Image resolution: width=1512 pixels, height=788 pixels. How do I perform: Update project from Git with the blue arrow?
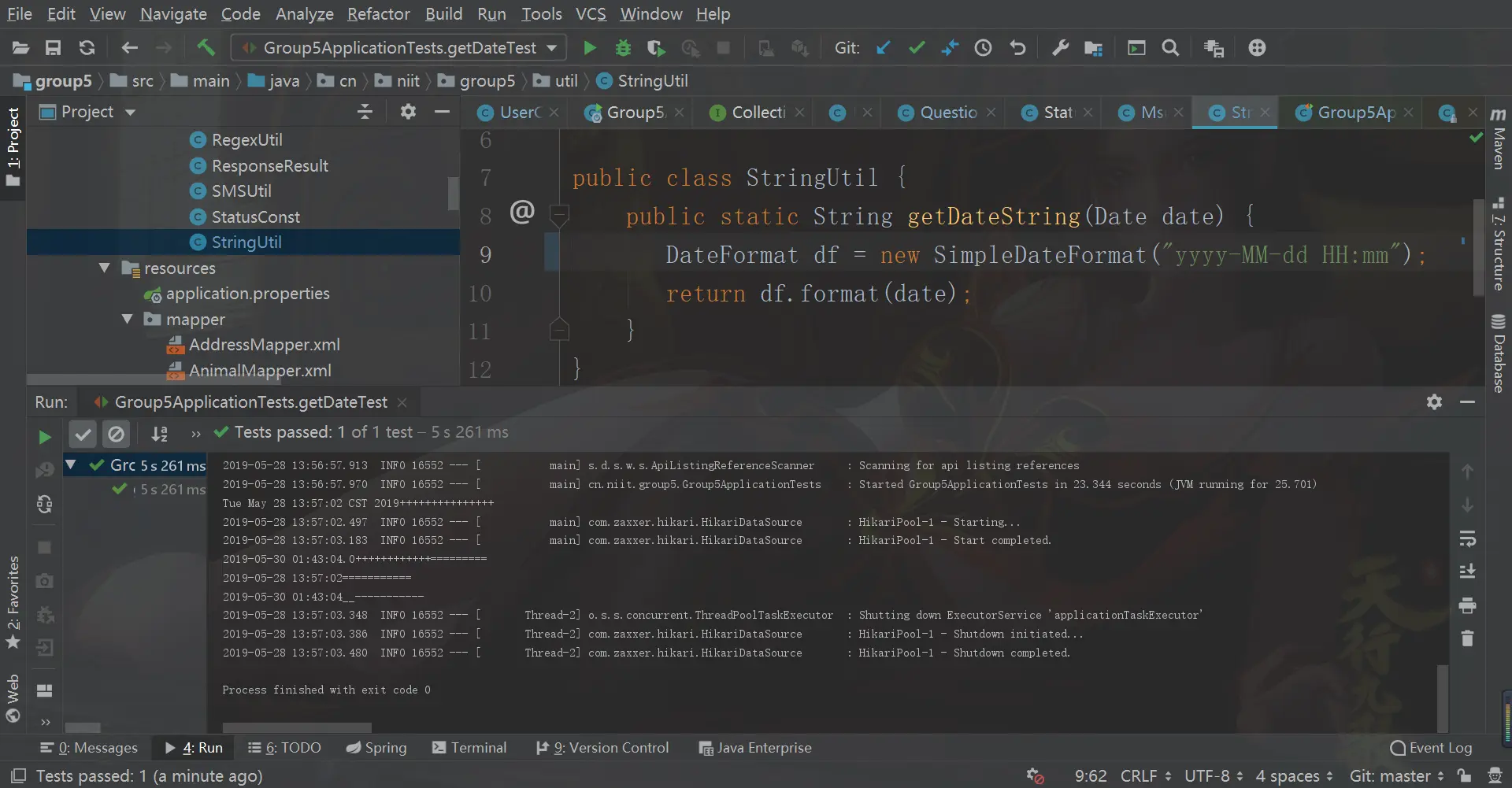point(884,48)
